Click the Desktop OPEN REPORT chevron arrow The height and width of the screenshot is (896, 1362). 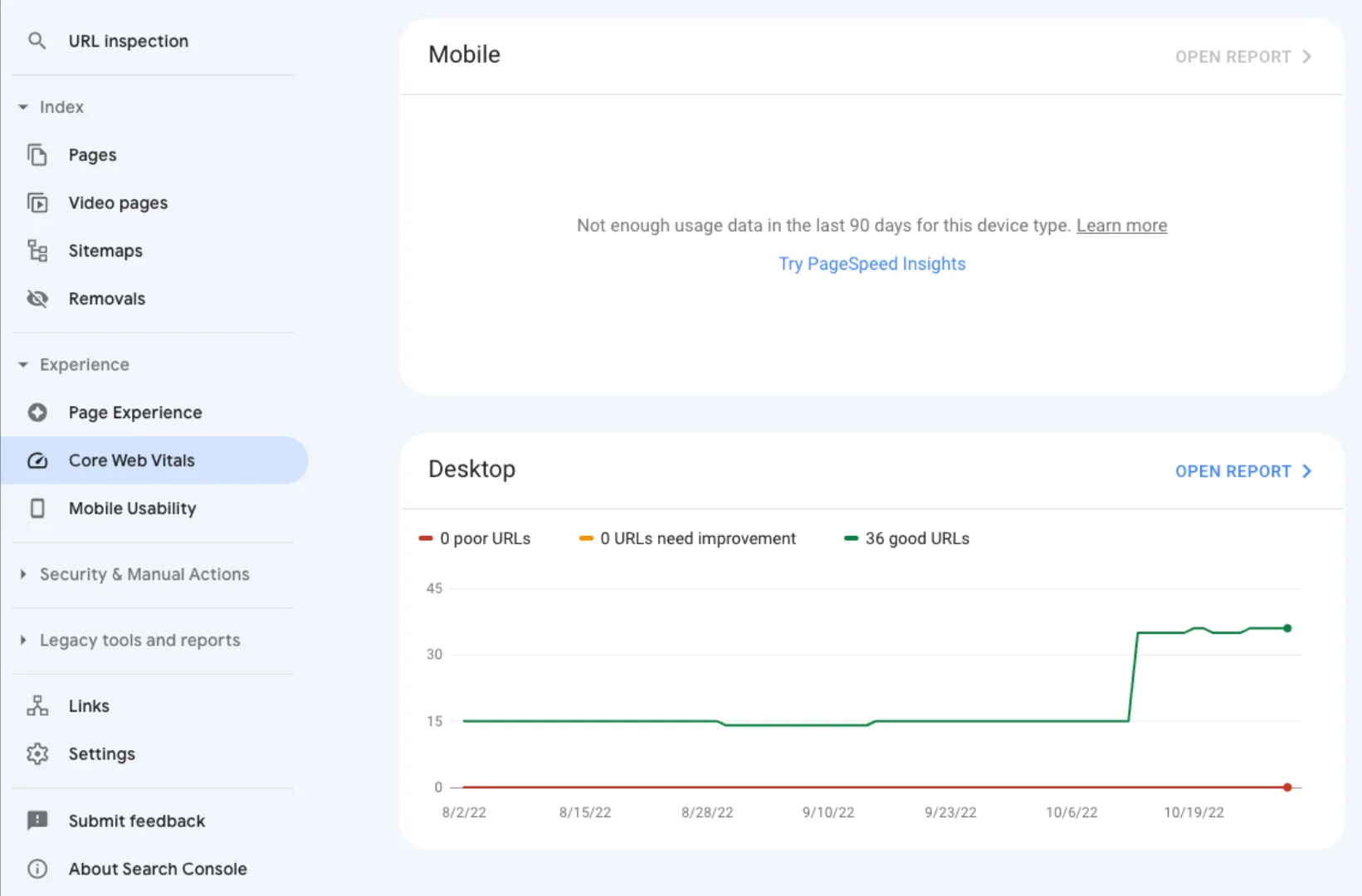click(1306, 471)
